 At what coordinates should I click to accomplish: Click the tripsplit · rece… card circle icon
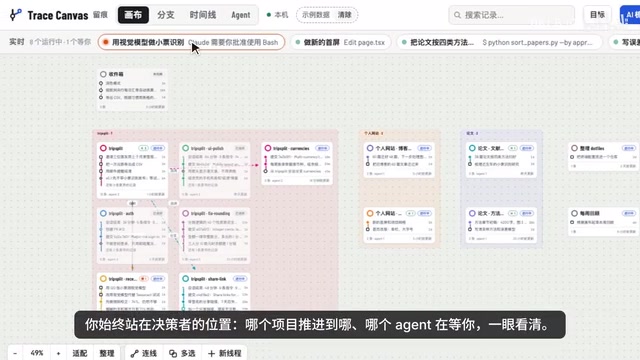pyautogui.click(x=103, y=279)
